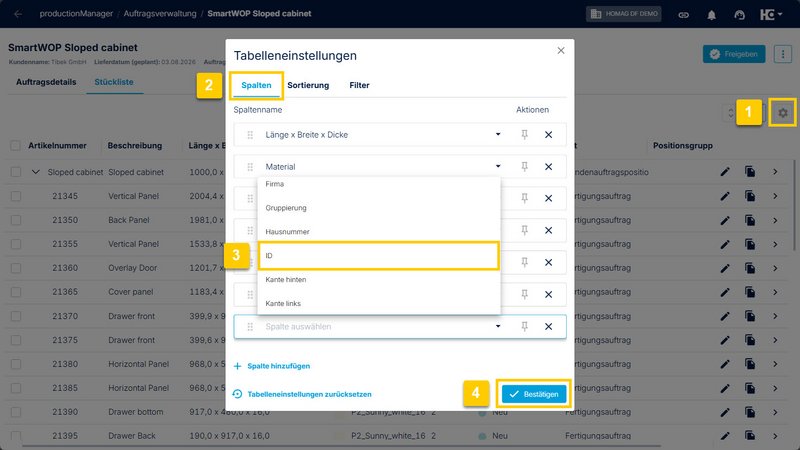Open the link icon in header
This screenshot has width=800, height=450.
[684, 14]
